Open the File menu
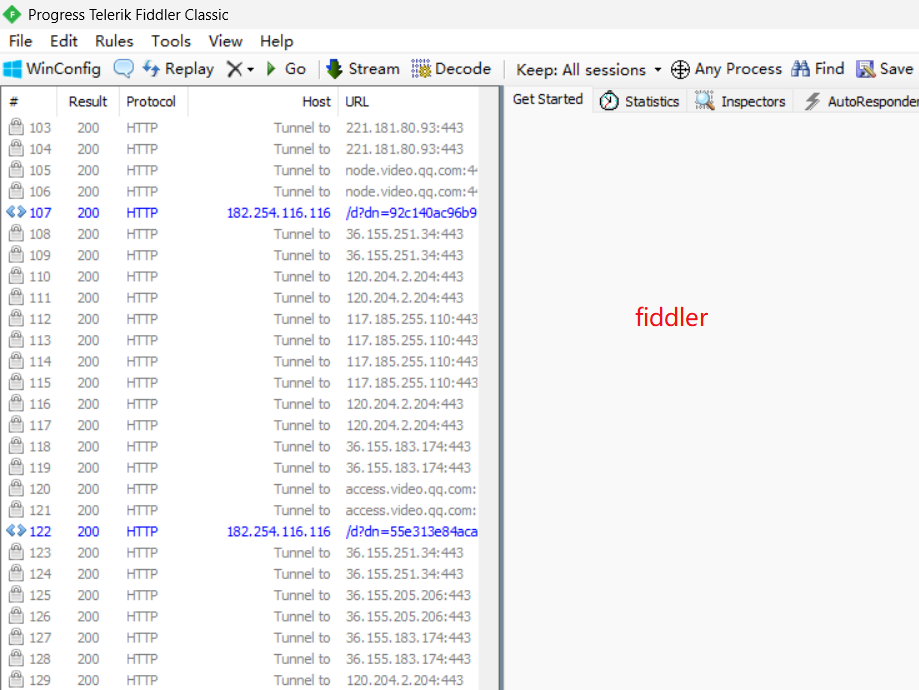Screen dimensions: 919x690 click(21, 41)
